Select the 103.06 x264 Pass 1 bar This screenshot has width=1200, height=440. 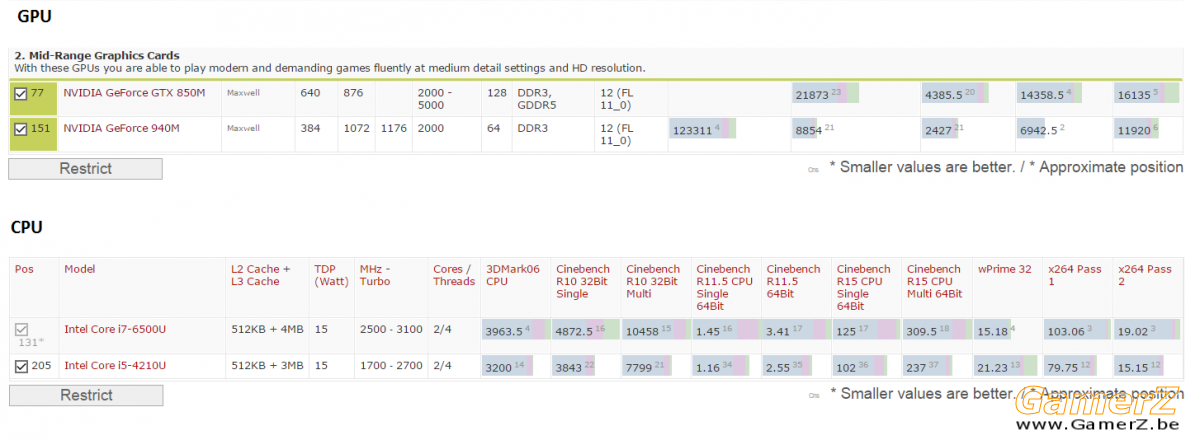[x=1076, y=330]
